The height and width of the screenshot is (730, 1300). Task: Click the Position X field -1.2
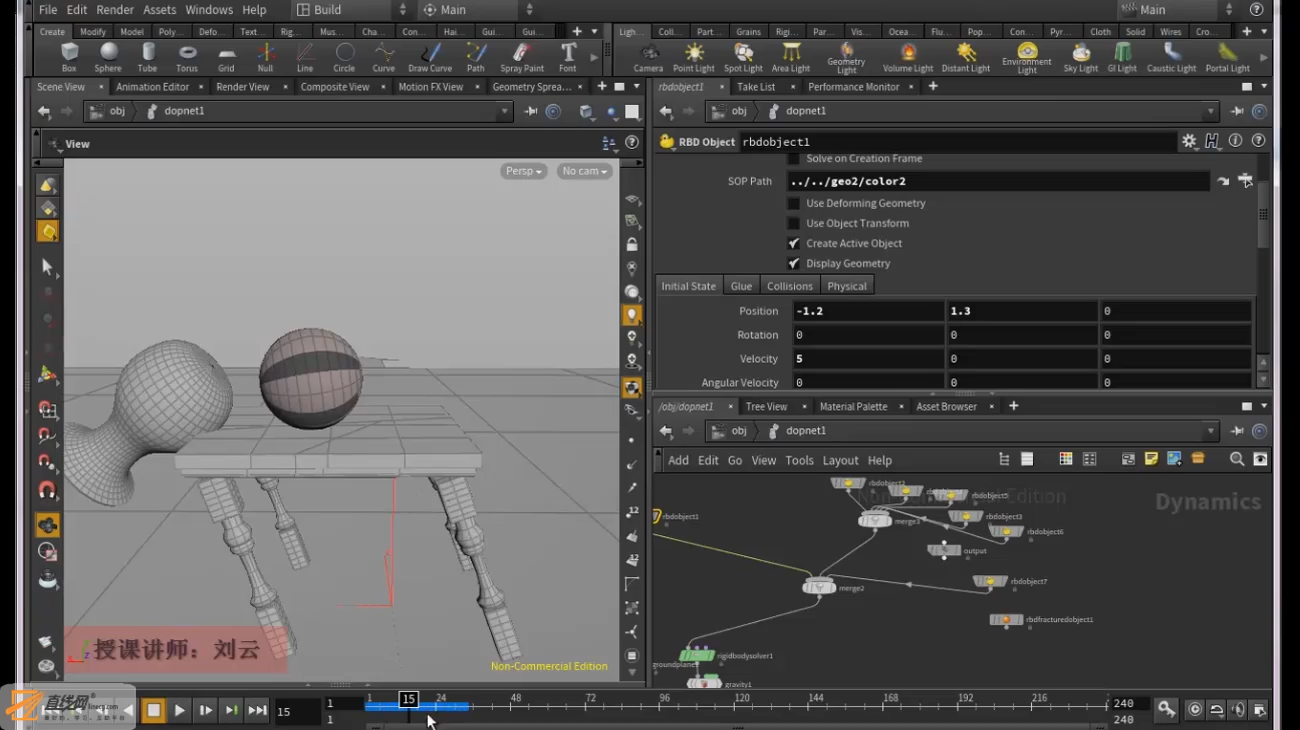click(x=869, y=311)
